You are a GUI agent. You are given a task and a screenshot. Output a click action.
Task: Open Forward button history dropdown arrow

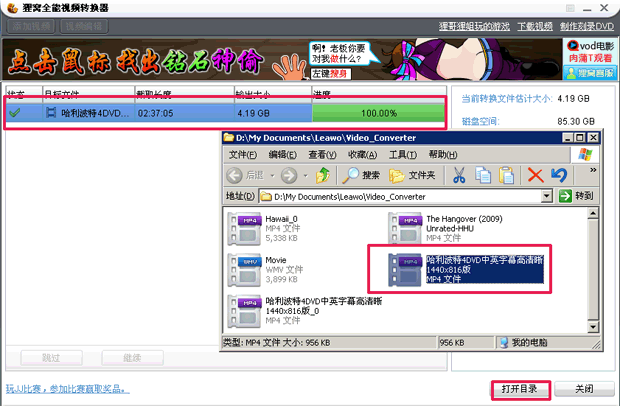[305, 176]
